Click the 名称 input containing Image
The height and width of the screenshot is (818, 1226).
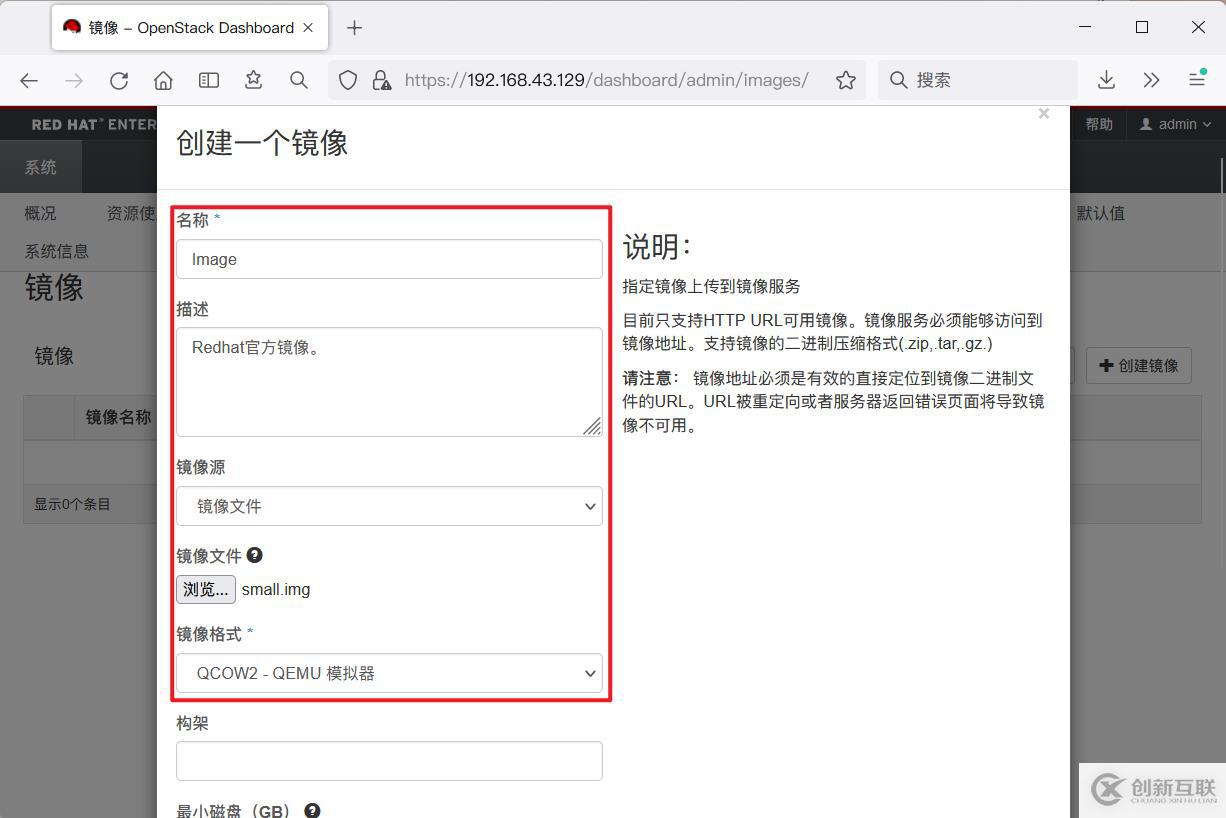389,259
